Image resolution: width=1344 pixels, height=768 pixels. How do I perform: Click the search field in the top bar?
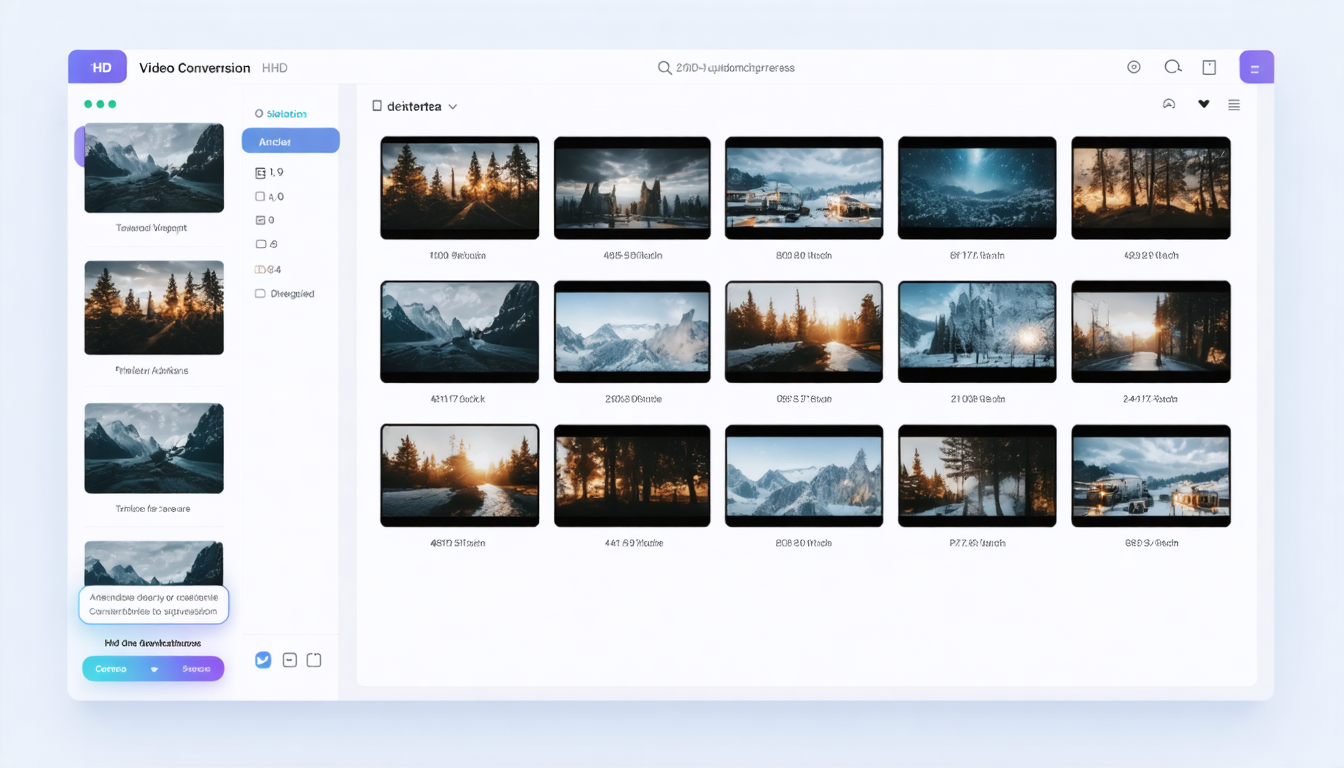[726, 68]
